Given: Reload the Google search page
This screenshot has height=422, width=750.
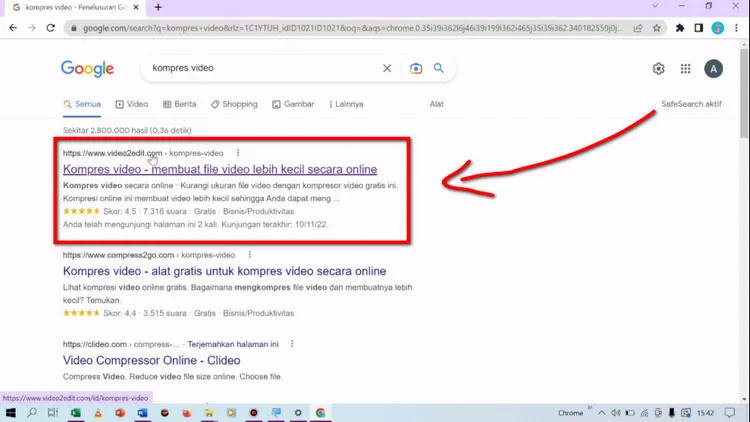Looking at the screenshot, I should pos(51,28).
